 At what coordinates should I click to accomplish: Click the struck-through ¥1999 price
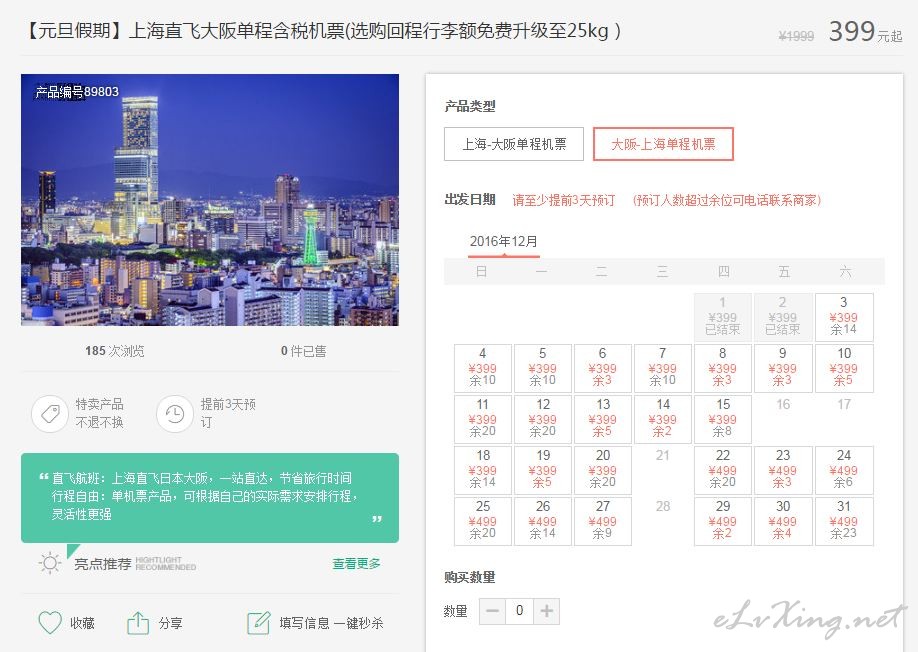(796, 36)
